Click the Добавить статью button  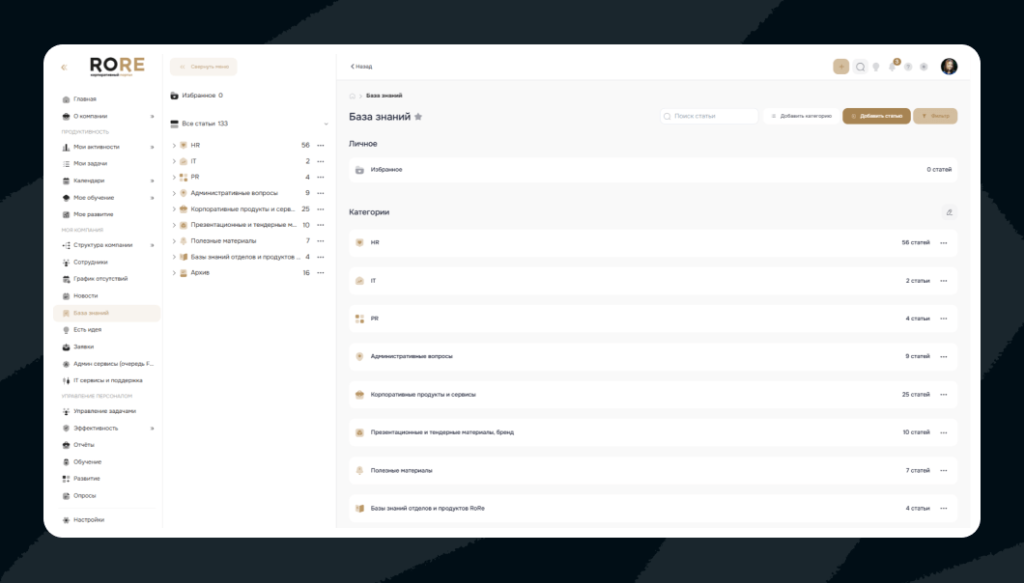point(876,116)
